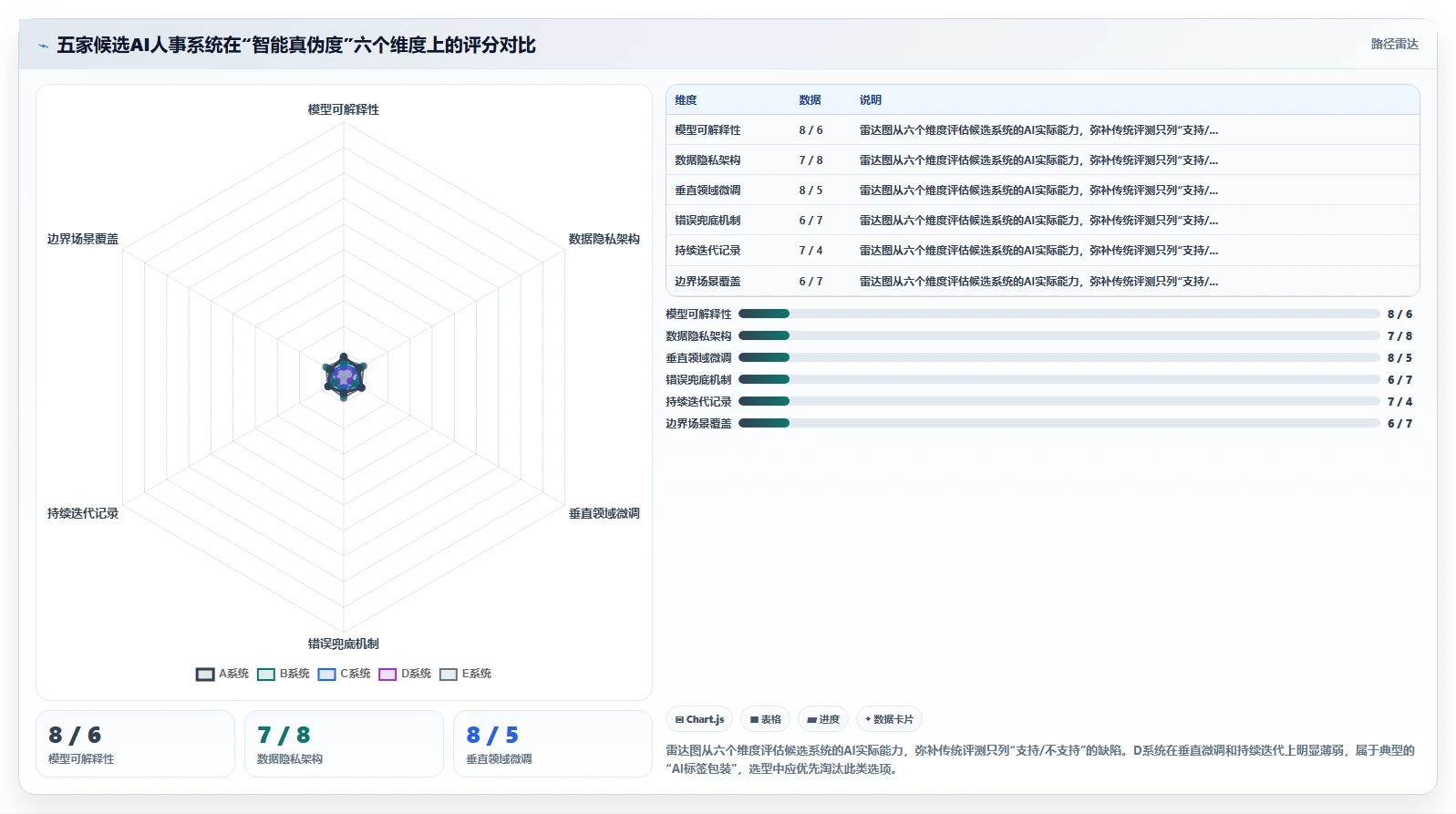Click the 错误兜底机制 radar axis label
Screen dimensions: 1456x814
(x=344, y=644)
